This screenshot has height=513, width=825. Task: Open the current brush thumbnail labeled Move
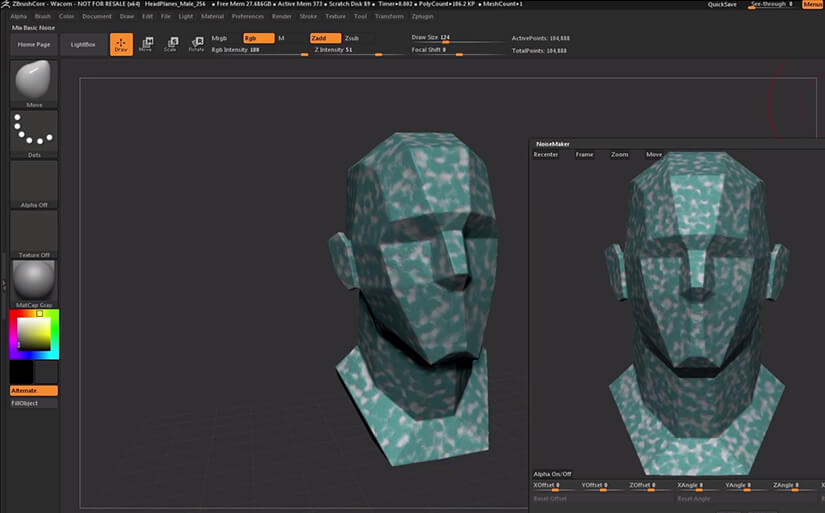point(34,84)
